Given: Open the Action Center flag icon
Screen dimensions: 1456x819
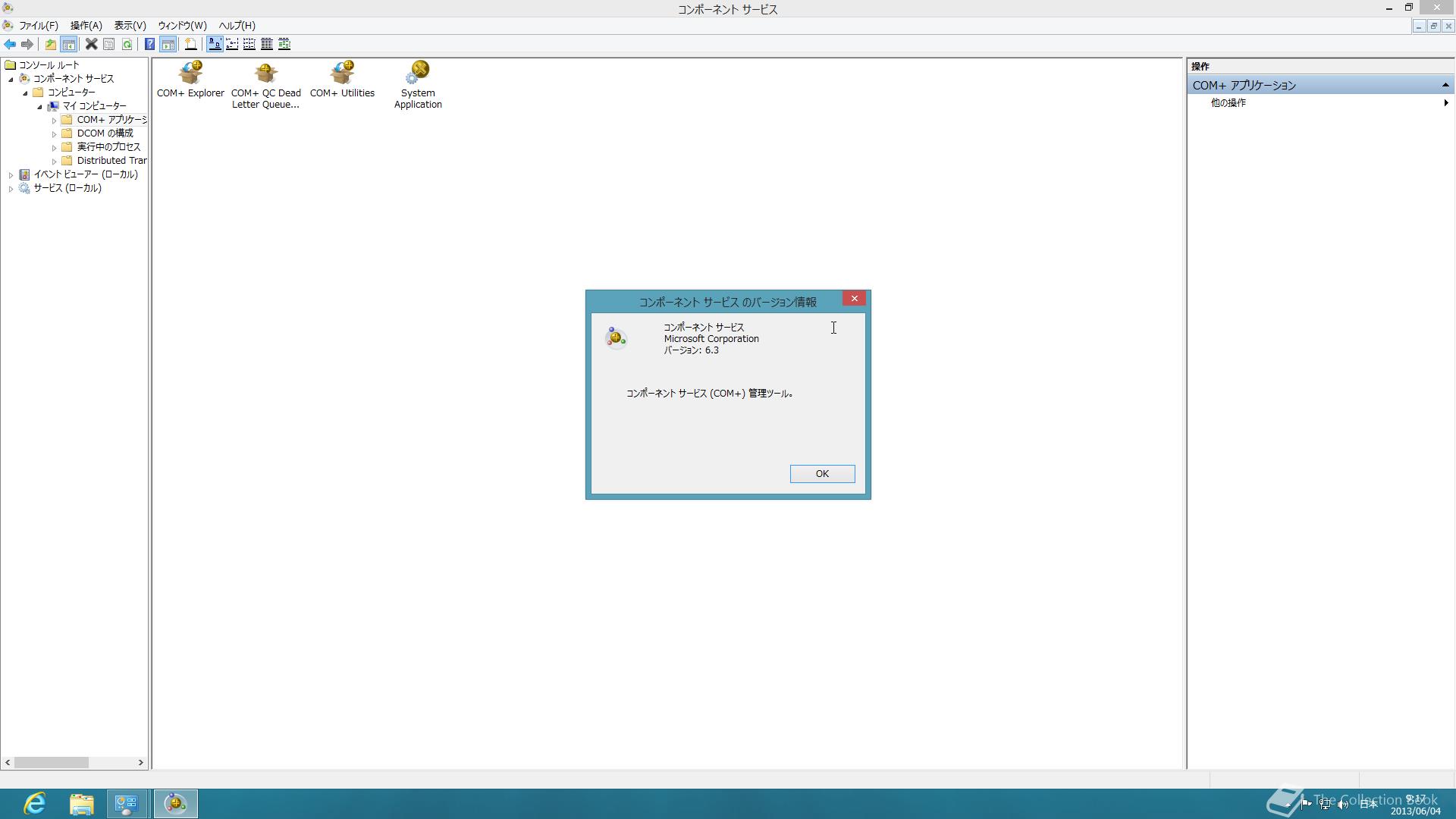Looking at the screenshot, I should pos(1306,804).
